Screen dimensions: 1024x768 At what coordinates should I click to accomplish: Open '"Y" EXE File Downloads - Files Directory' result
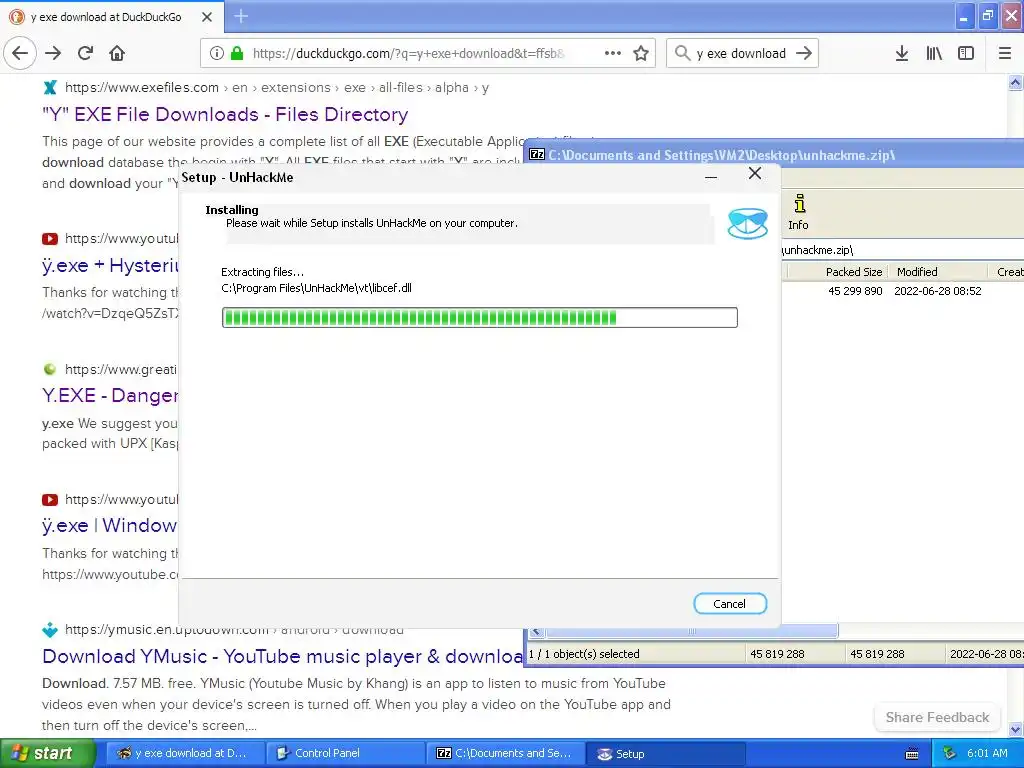point(225,114)
